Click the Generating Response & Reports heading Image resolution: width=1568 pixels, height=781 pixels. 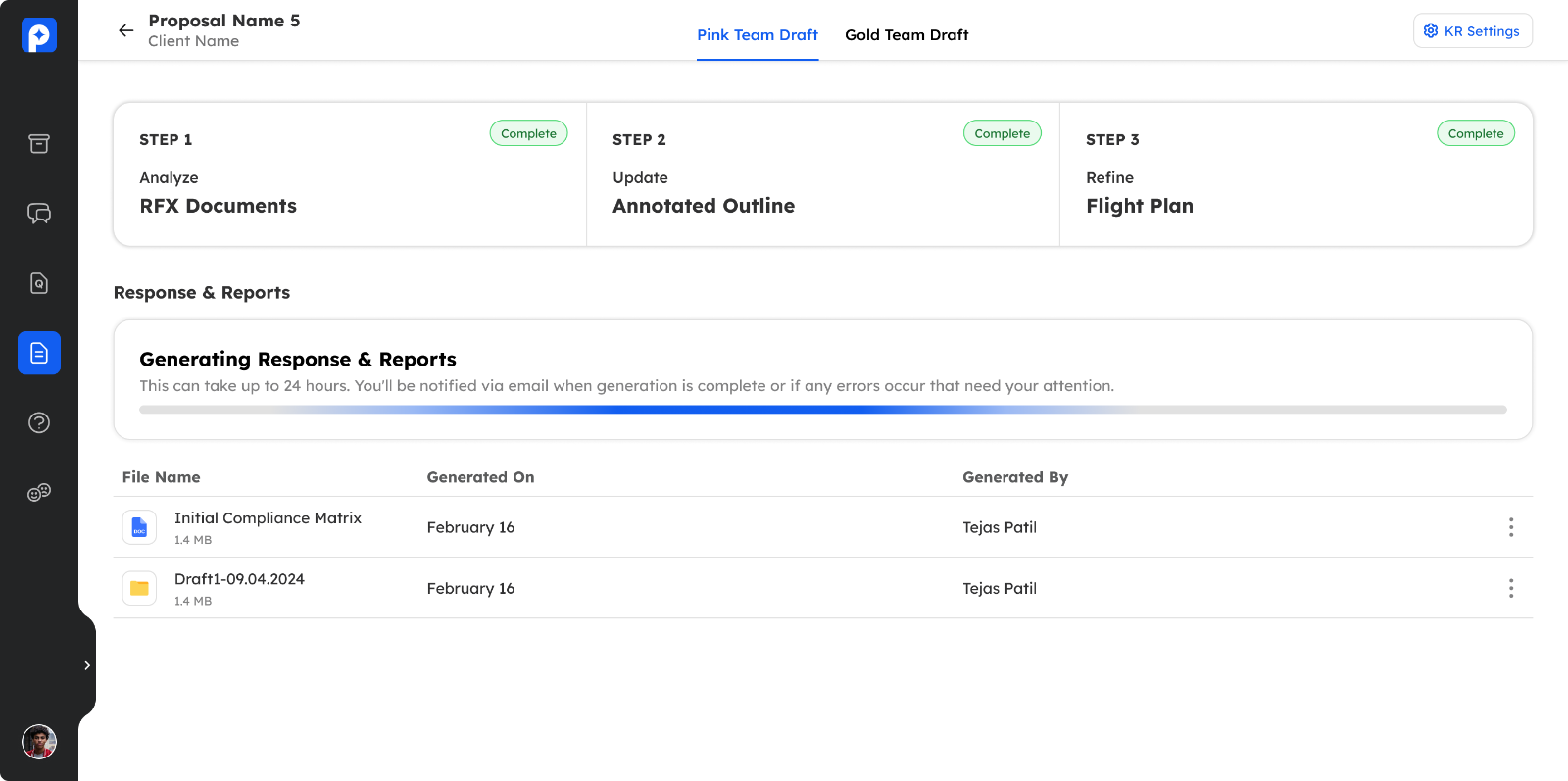pos(298,360)
